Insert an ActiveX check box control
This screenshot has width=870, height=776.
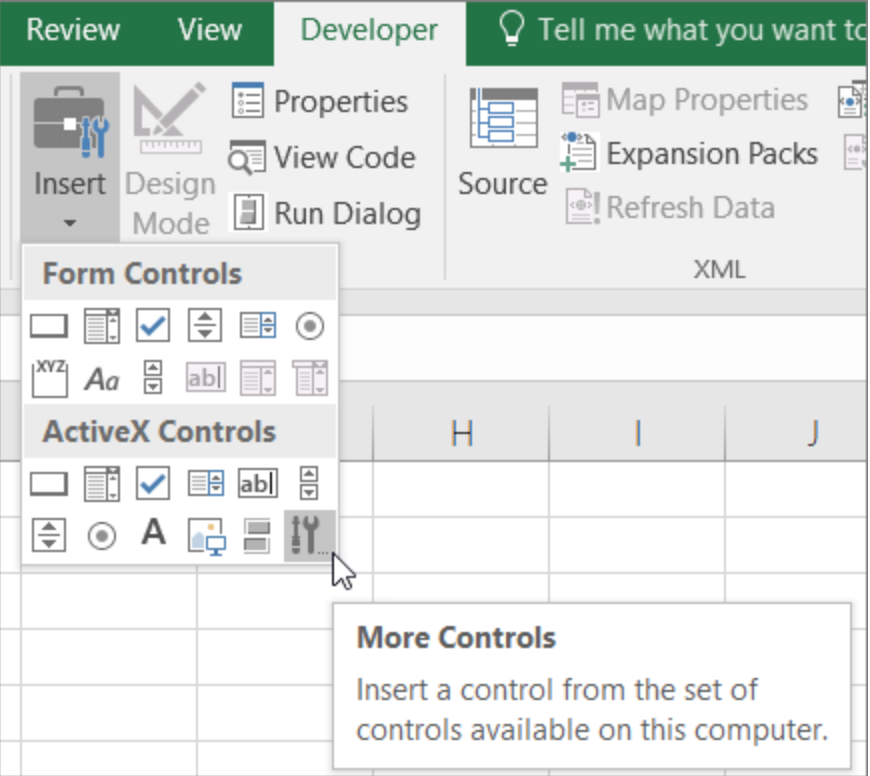coord(153,483)
